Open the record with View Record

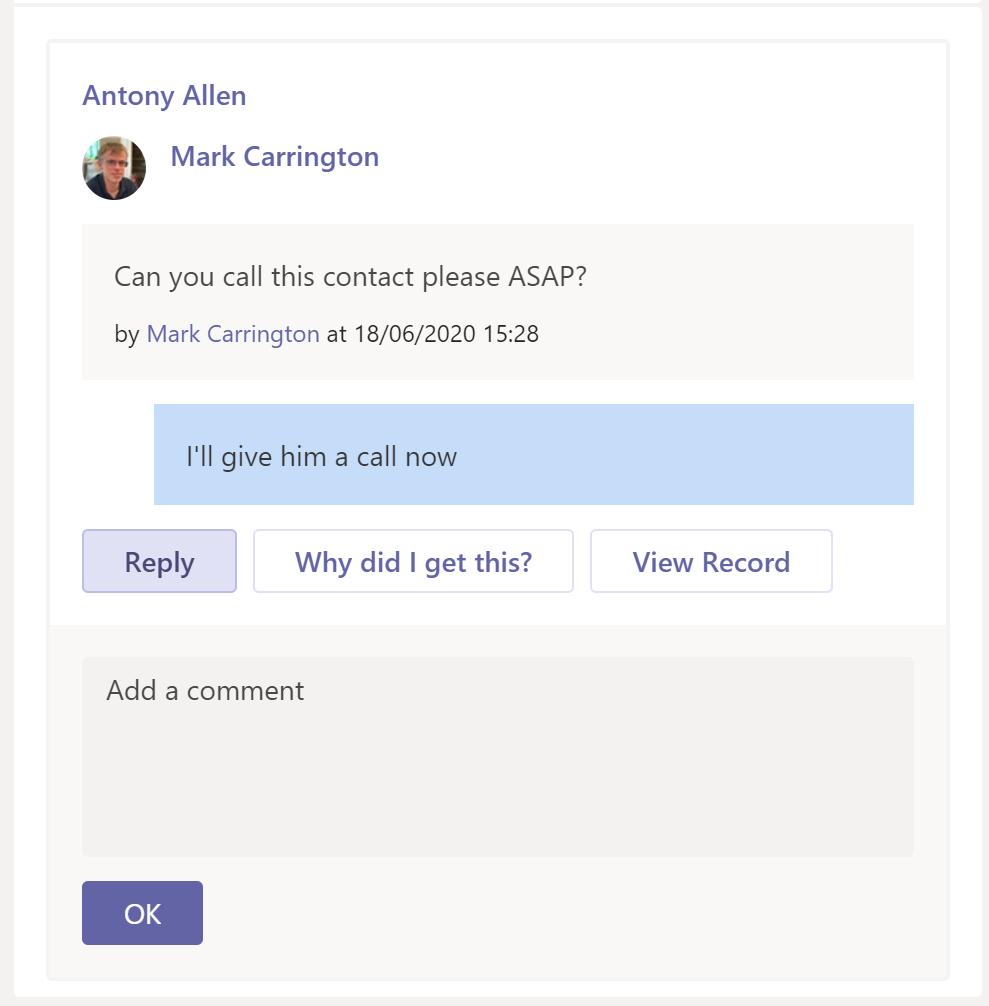[711, 561]
